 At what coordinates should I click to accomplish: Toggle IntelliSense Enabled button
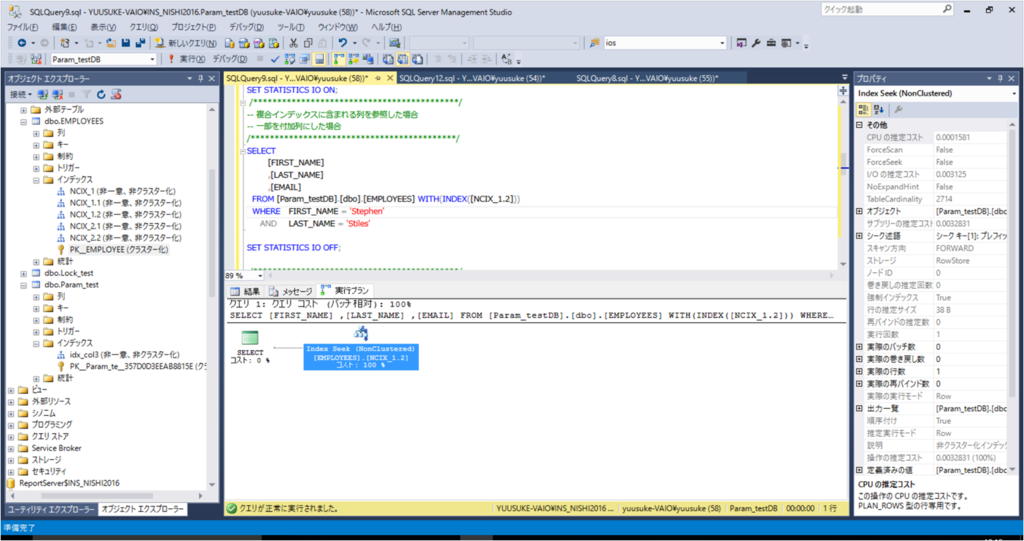[319, 59]
